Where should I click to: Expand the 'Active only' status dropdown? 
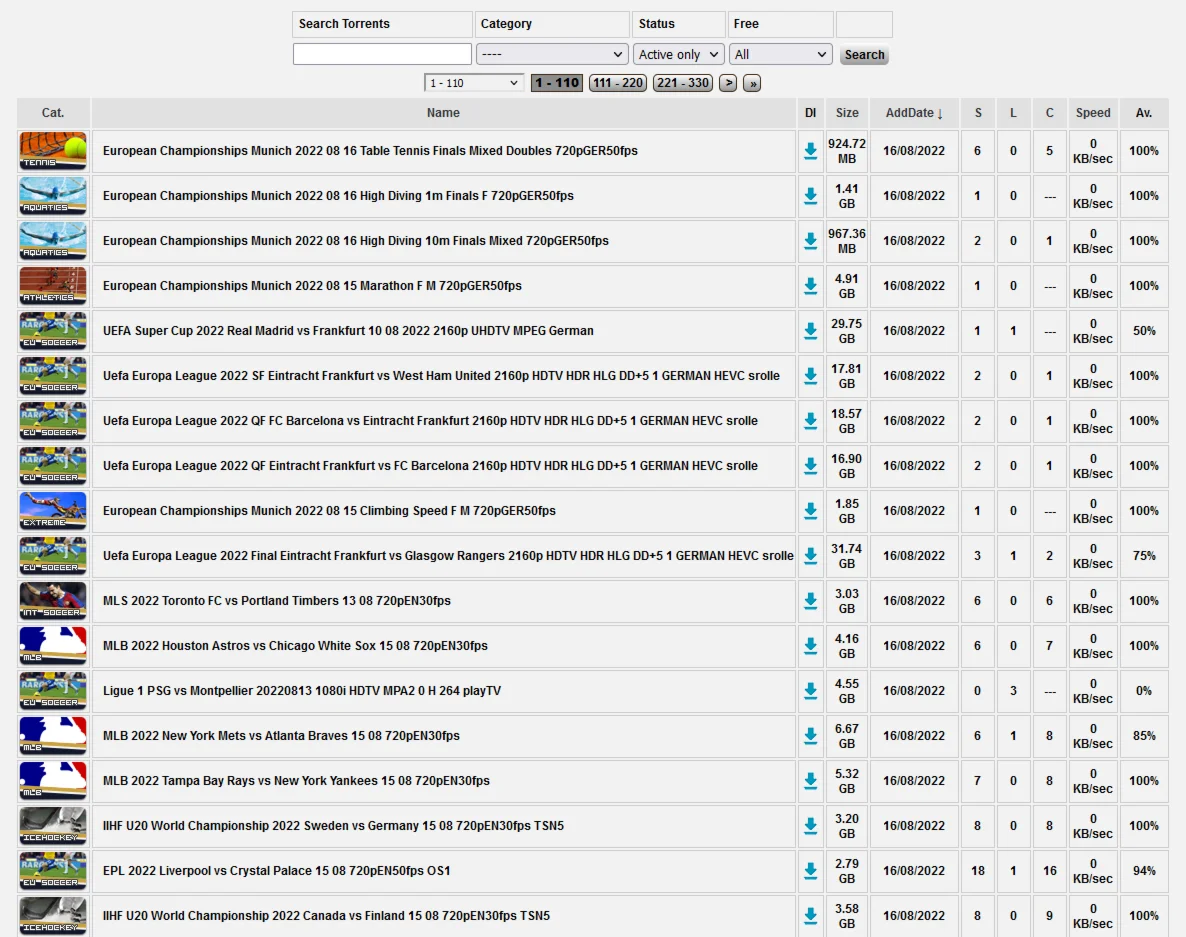pyautogui.click(x=679, y=54)
